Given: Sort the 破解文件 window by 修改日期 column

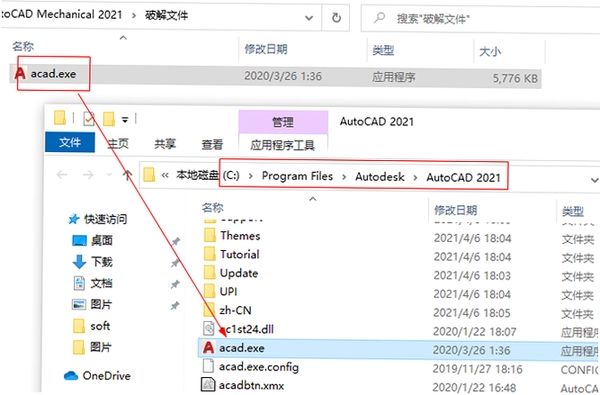Looking at the screenshot, I should tap(266, 49).
